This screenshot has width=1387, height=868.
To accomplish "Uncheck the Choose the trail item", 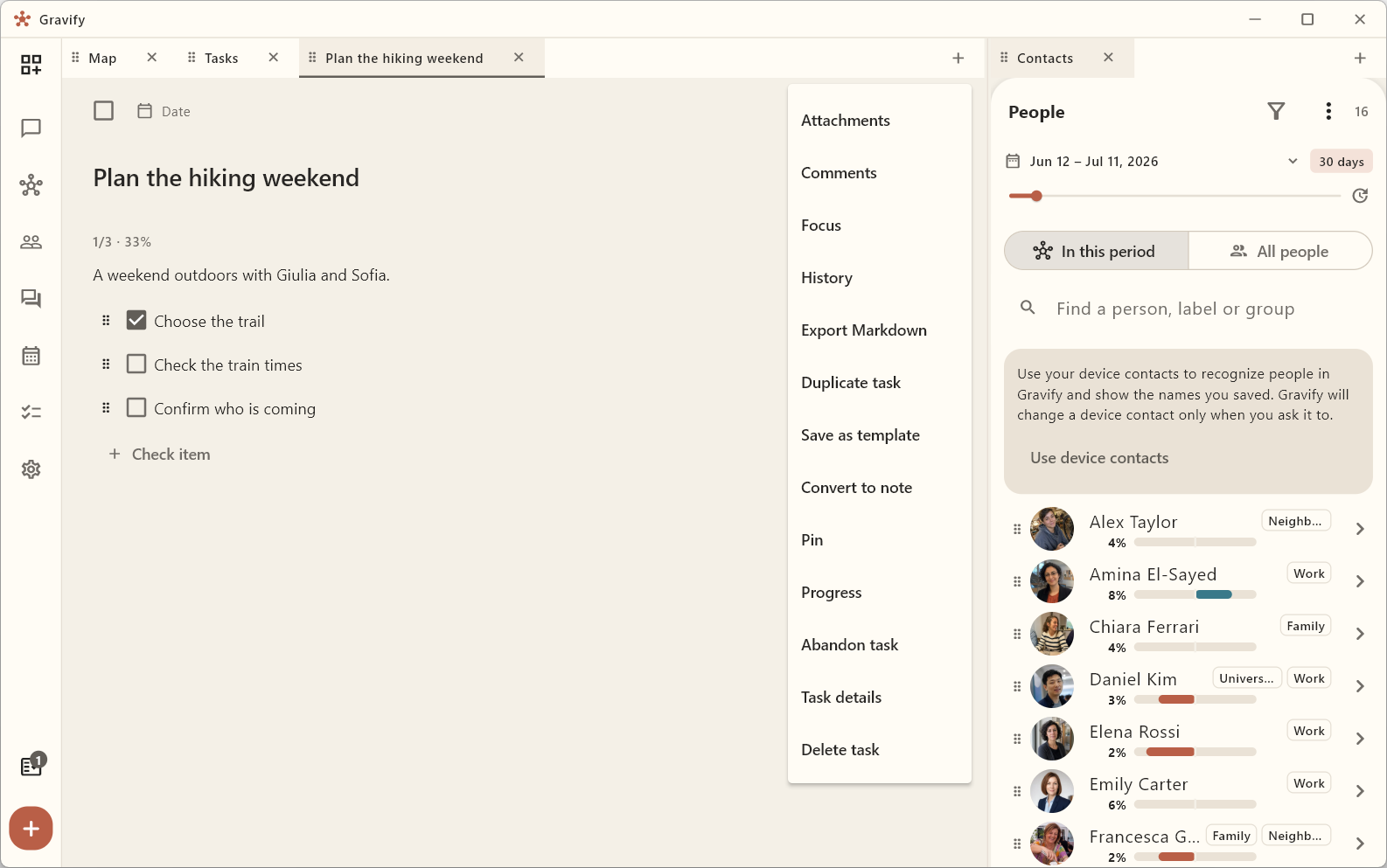I will (x=136, y=320).
